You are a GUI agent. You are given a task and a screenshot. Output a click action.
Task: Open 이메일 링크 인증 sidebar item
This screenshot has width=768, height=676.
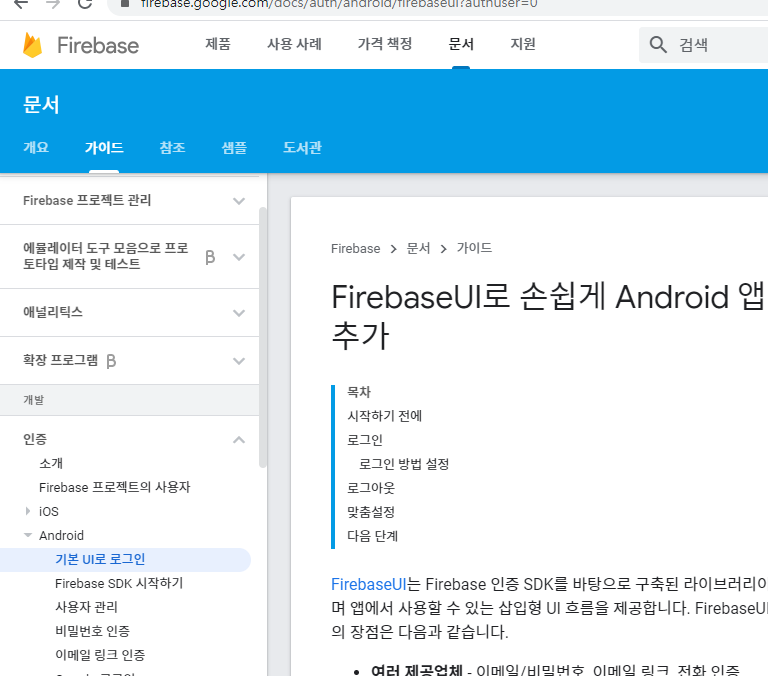[x=100, y=655]
